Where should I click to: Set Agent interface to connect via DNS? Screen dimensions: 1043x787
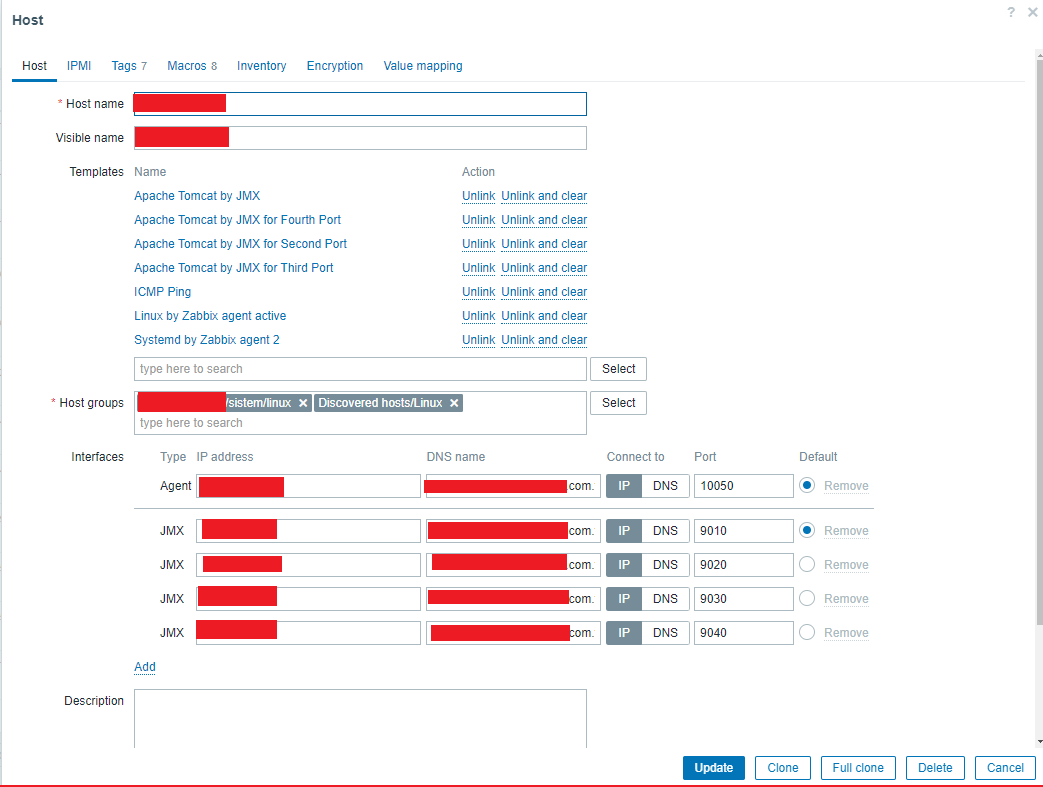(665, 486)
